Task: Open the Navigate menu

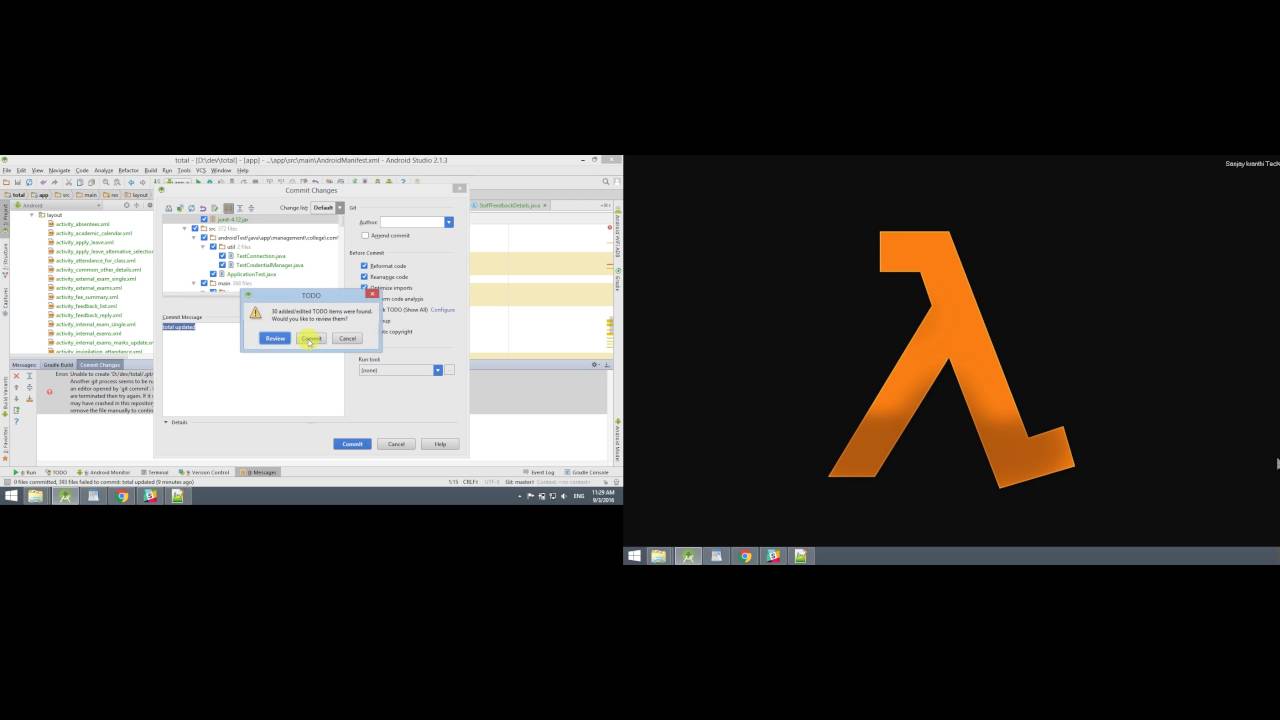Action: (x=59, y=171)
